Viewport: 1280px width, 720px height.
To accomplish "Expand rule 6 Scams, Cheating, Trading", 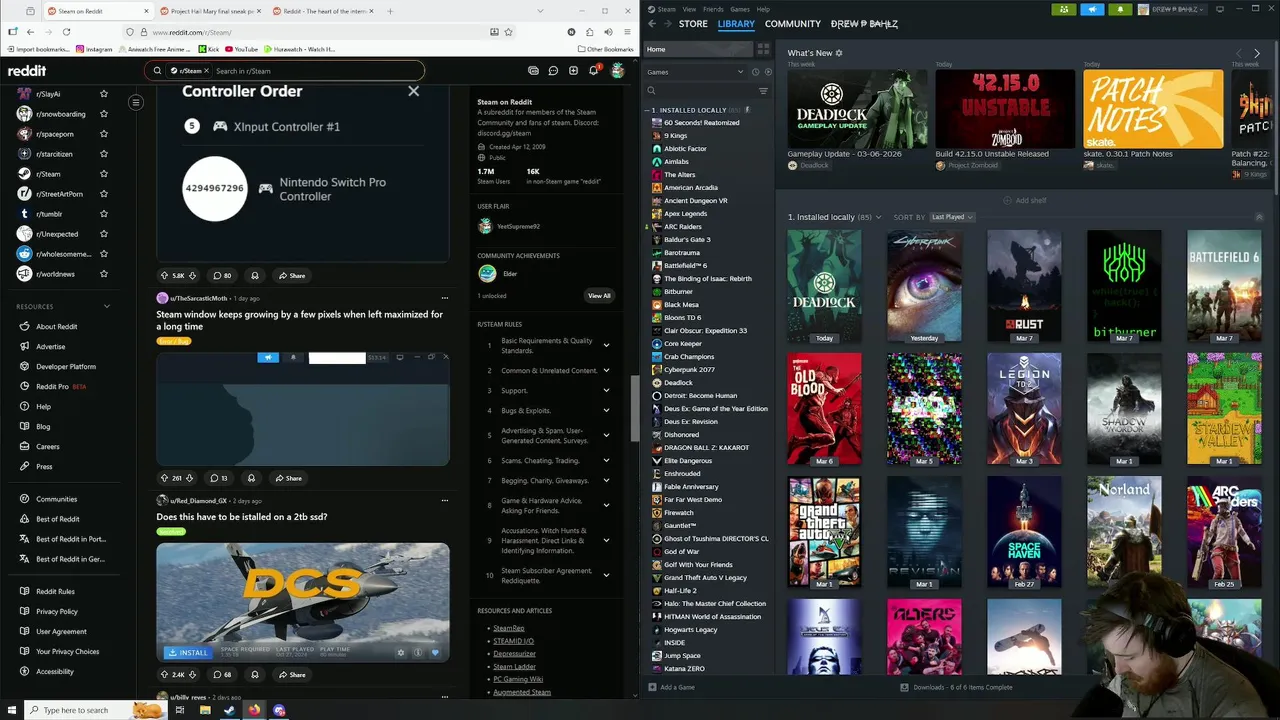I will point(606,460).
